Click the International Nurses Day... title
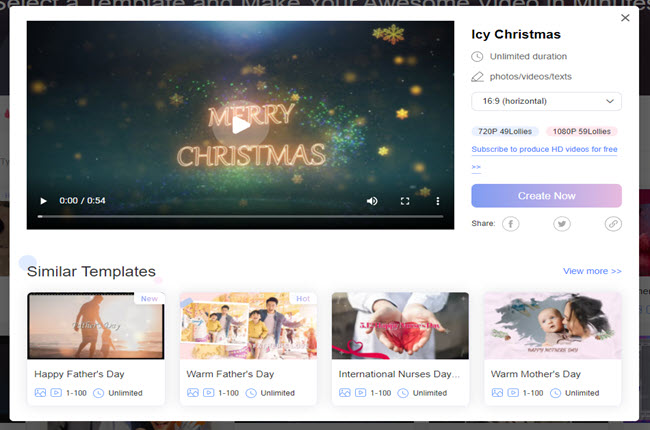Screen dimensions: 650x430 tap(399, 374)
